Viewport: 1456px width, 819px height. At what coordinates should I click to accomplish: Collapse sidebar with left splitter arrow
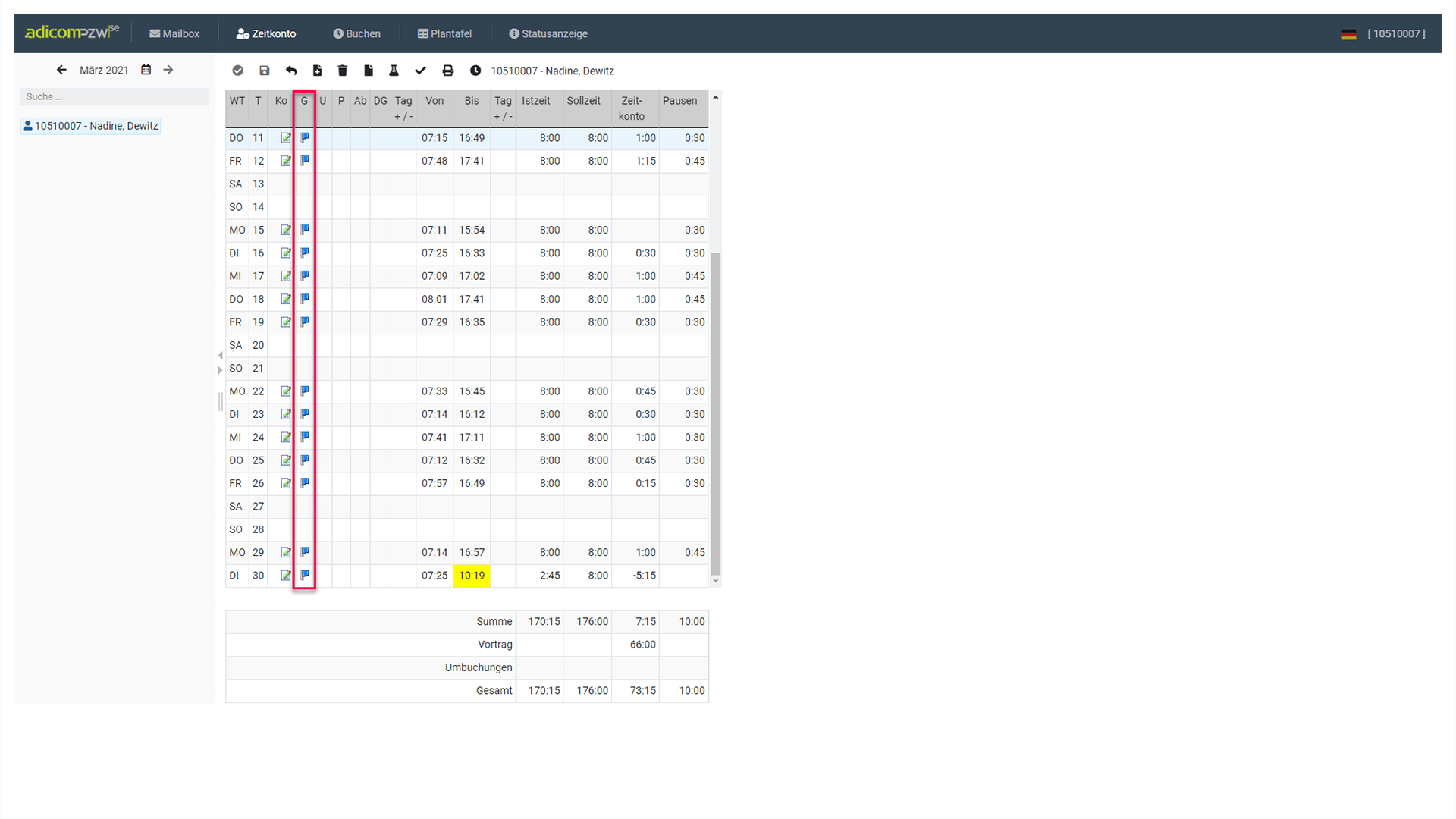(221, 355)
